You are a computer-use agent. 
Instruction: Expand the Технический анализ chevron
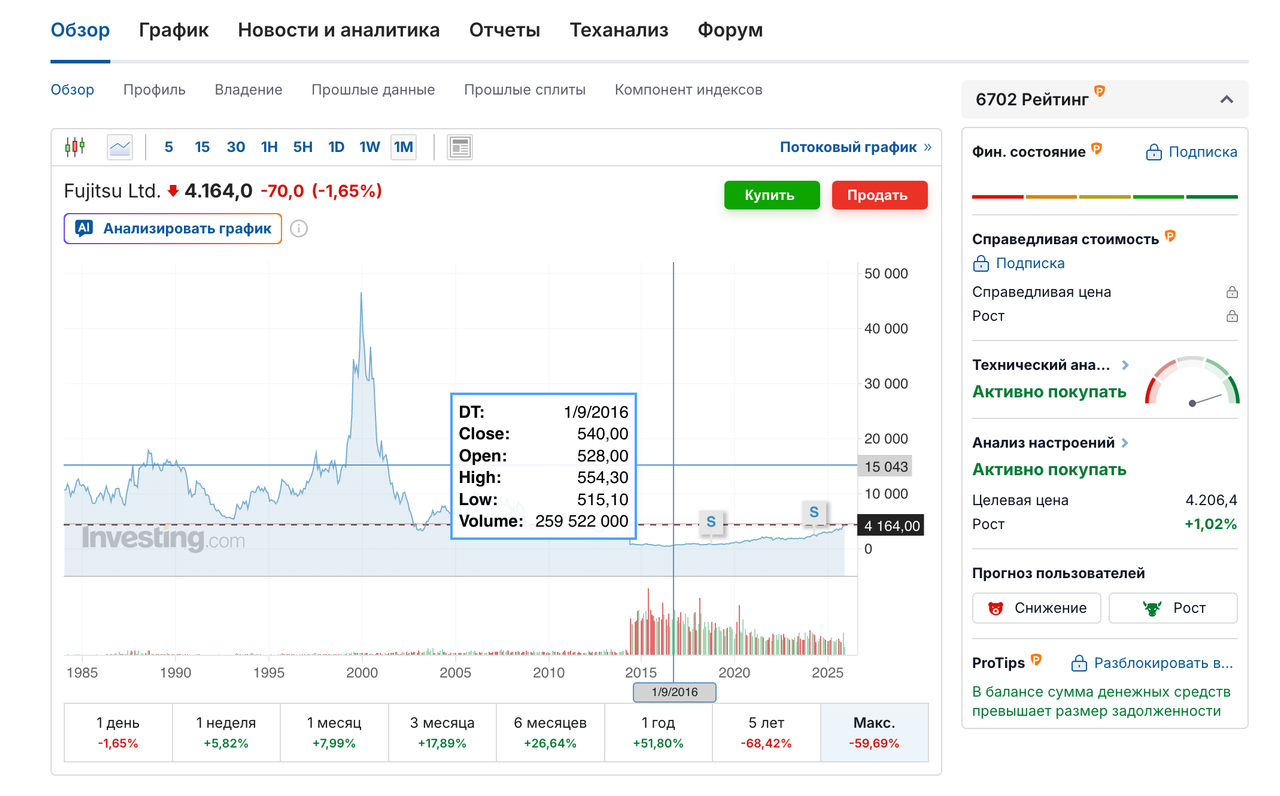pyautogui.click(x=1126, y=365)
